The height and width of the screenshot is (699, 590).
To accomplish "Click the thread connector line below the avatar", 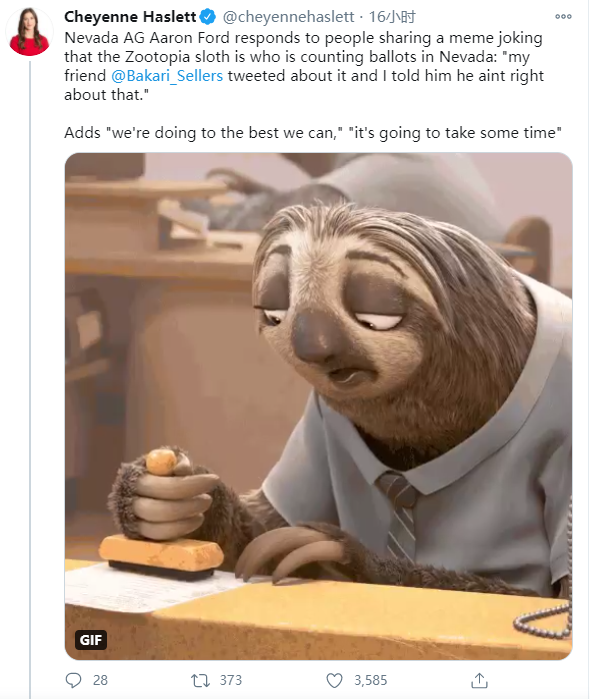I will pos(30,379).
